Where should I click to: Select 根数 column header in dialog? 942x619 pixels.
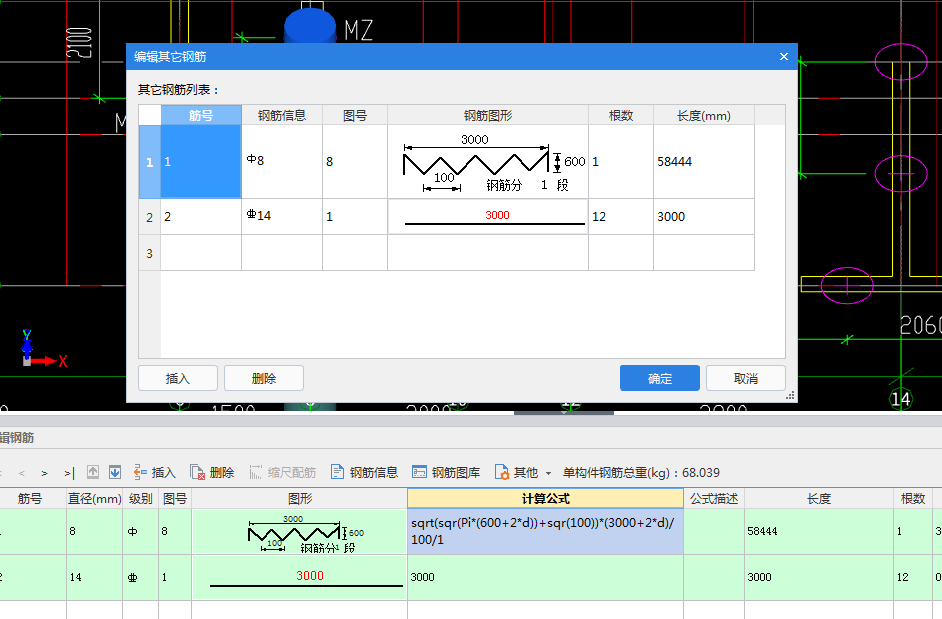tap(621, 115)
